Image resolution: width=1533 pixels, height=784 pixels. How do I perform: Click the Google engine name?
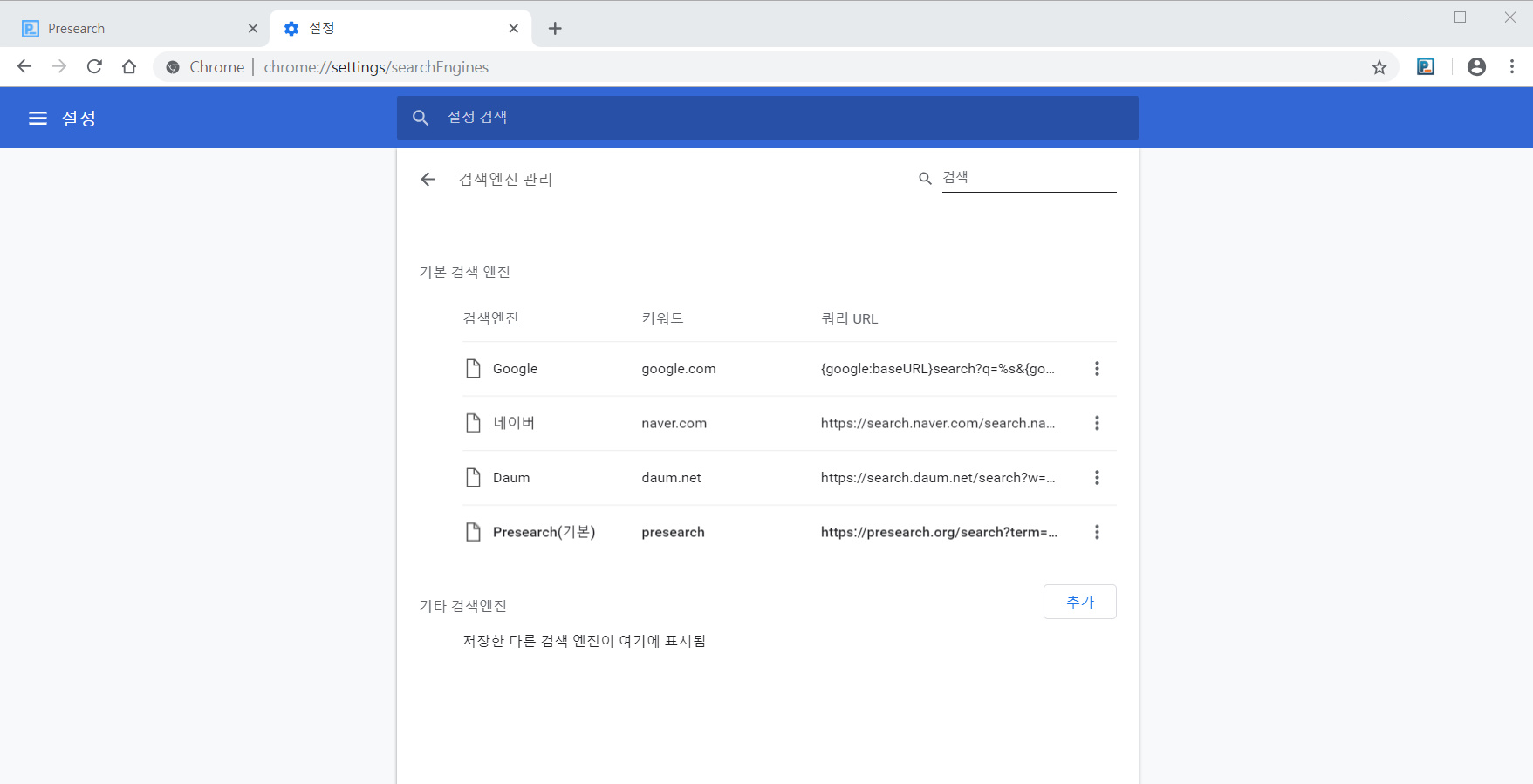pyautogui.click(x=515, y=369)
